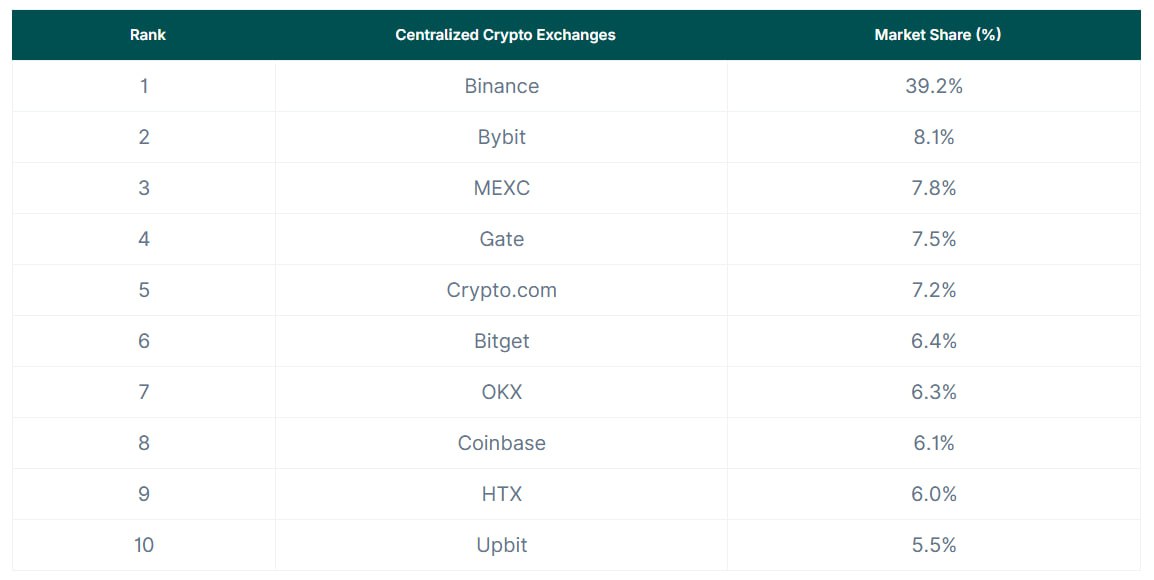Click the Centralized Crypto Exchanges header
The height and width of the screenshot is (580, 1154).
coord(505,35)
